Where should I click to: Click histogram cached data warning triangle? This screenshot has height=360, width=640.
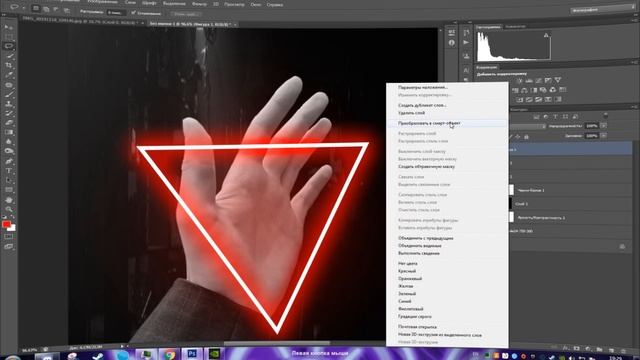click(546, 36)
